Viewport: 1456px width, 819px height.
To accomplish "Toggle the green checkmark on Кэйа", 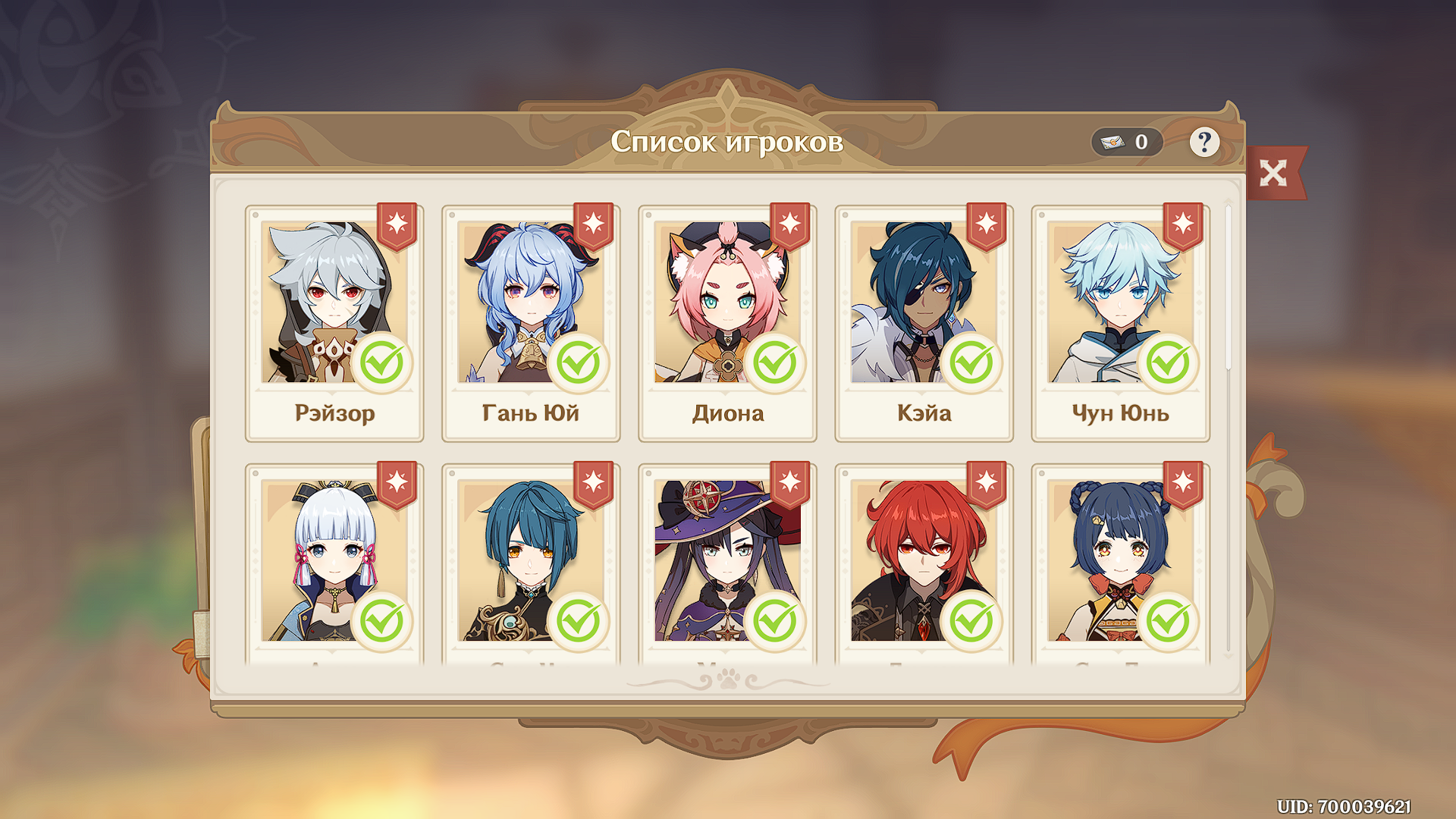I will pyautogui.click(x=971, y=363).
